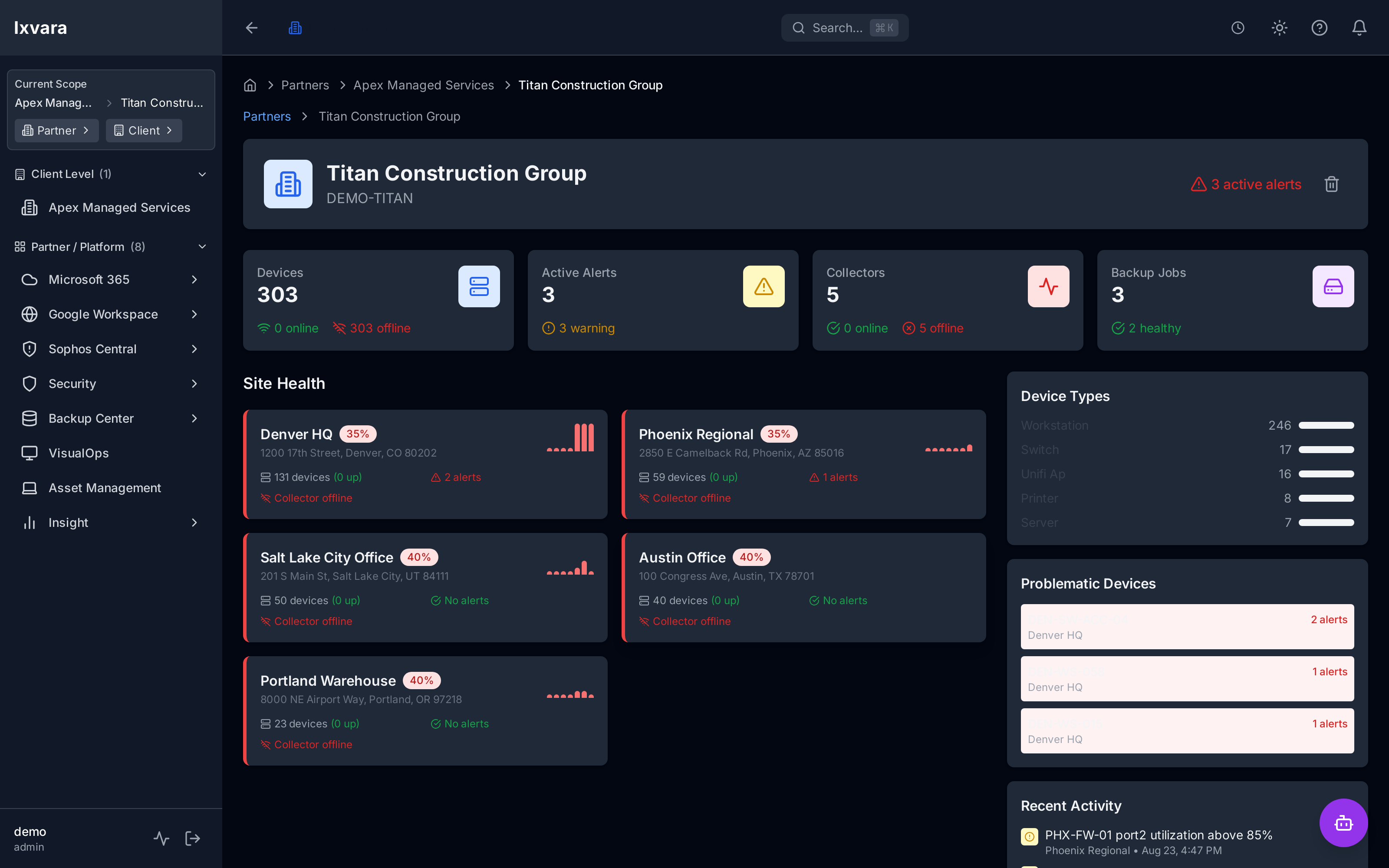This screenshot has height=868, width=1389.
Task: Open the AI assistant robot button
Action: [1343, 823]
